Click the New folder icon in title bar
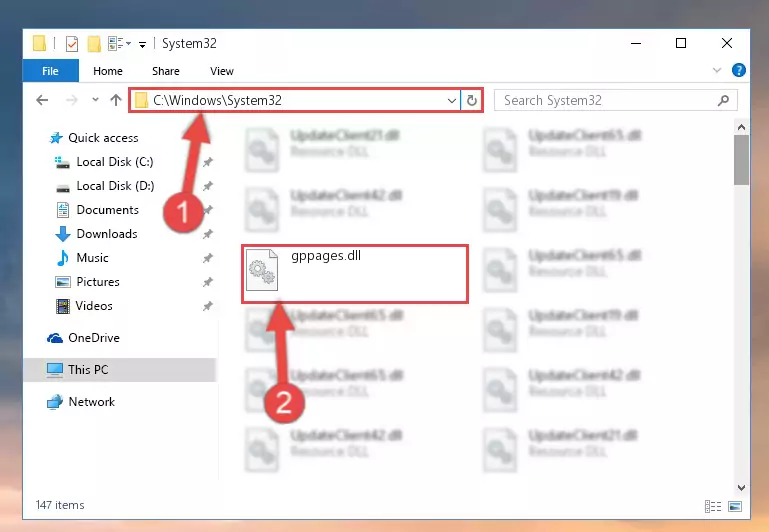The width and height of the screenshot is (769, 532). point(94,44)
